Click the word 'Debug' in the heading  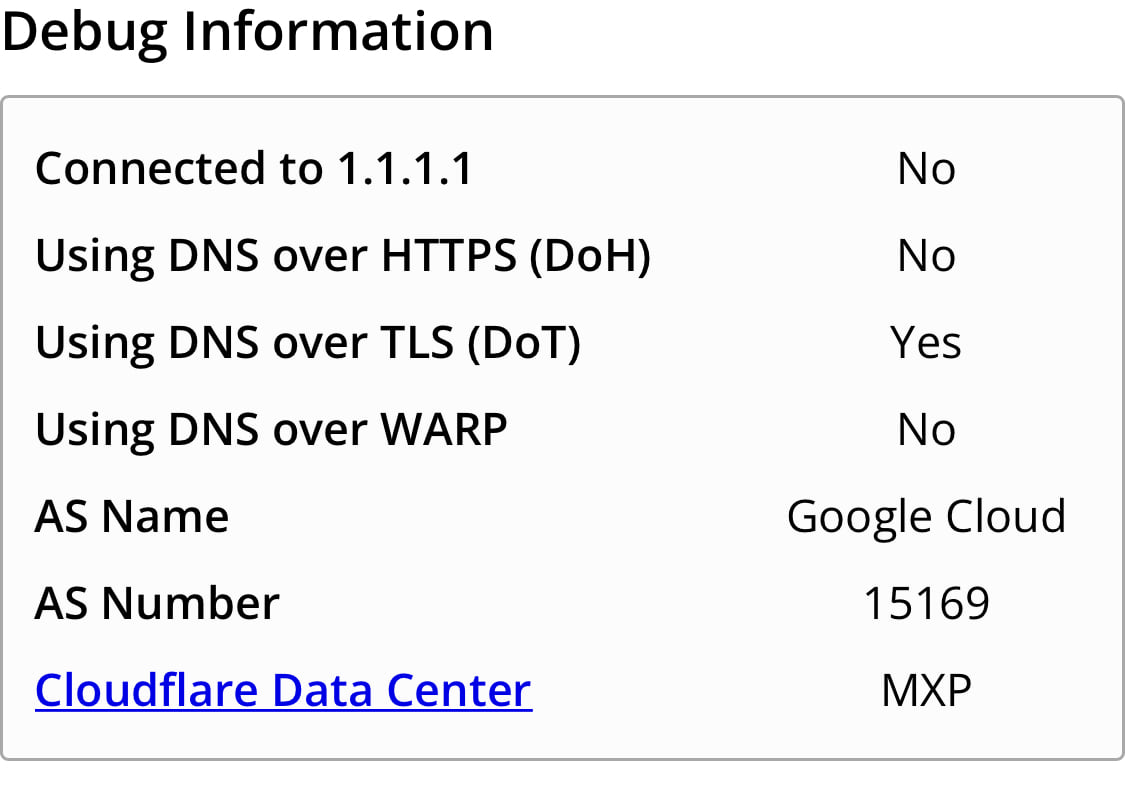click(x=85, y=33)
